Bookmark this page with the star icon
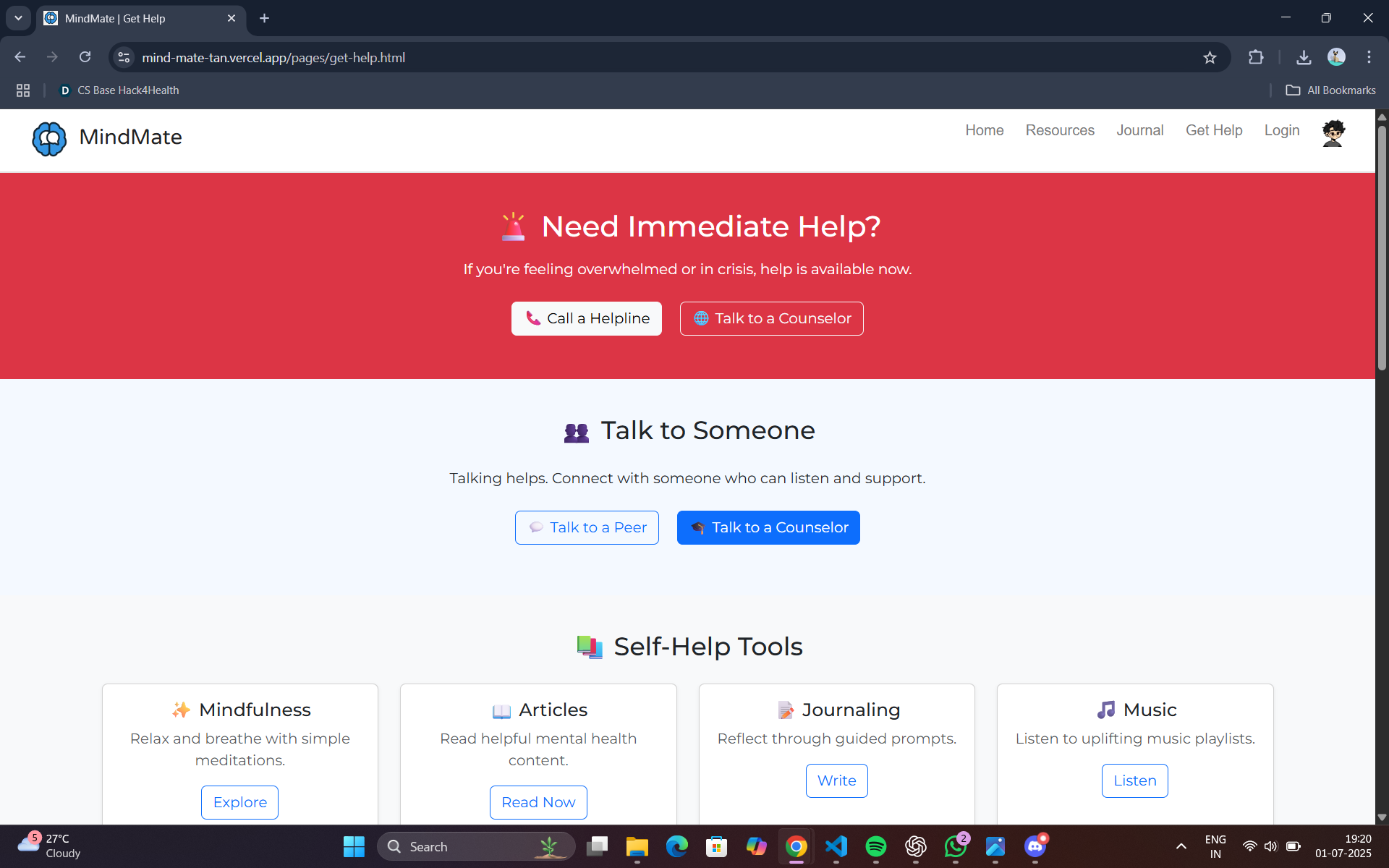Screen dimensions: 1389x868 1210,58
